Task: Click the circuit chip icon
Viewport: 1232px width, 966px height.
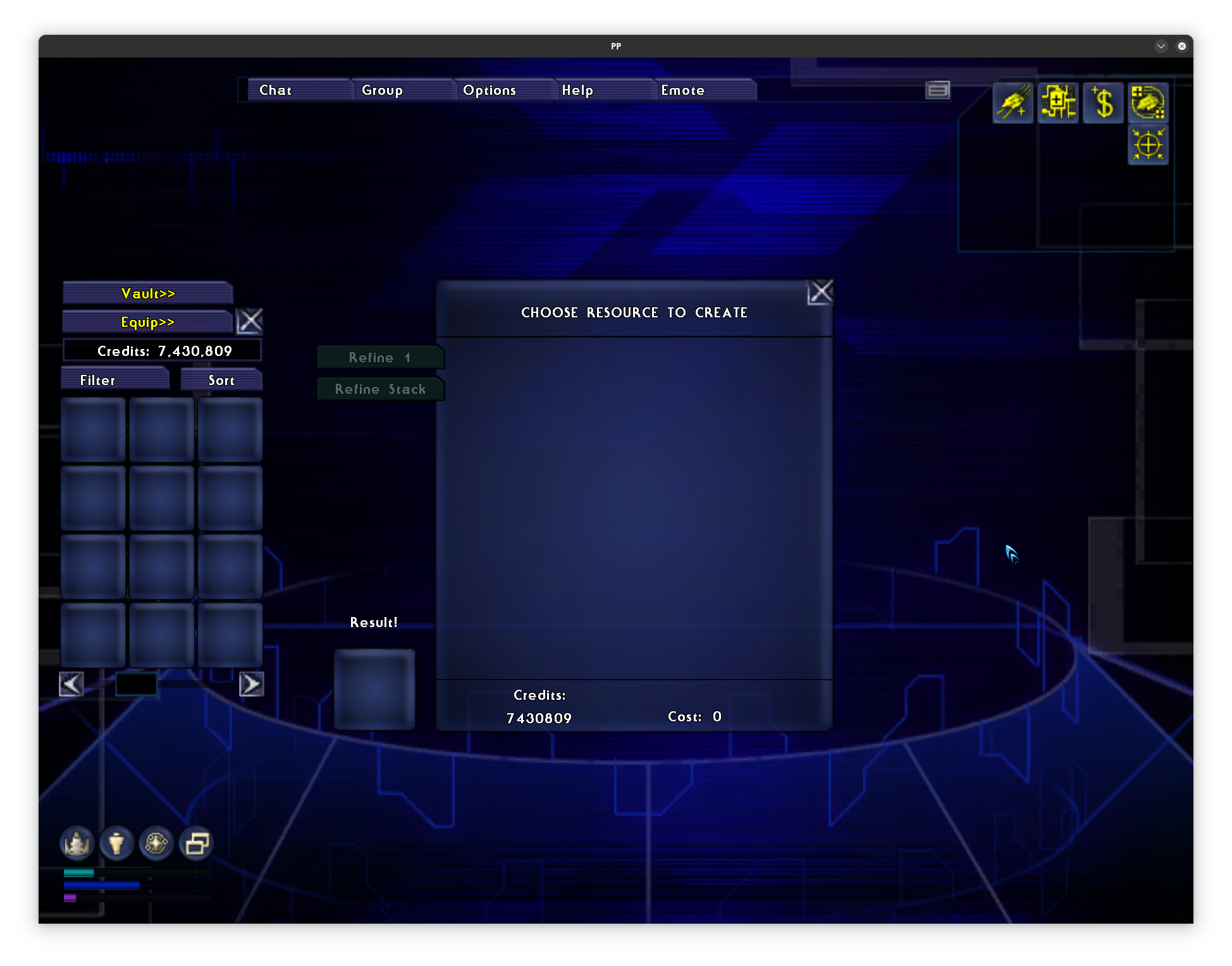Action: (x=1058, y=103)
